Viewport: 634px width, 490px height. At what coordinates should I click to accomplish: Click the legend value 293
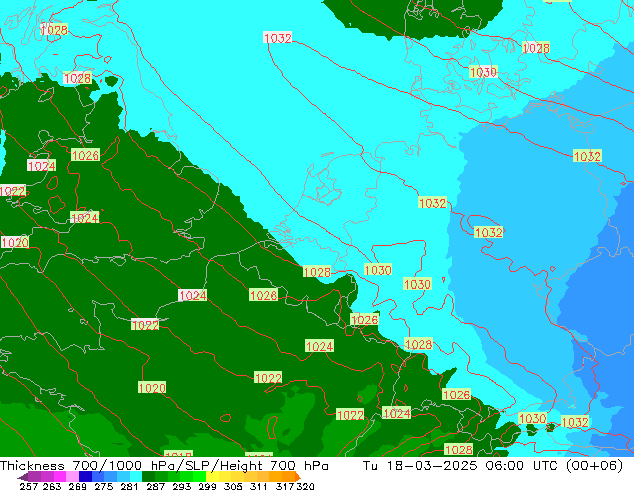(x=181, y=486)
